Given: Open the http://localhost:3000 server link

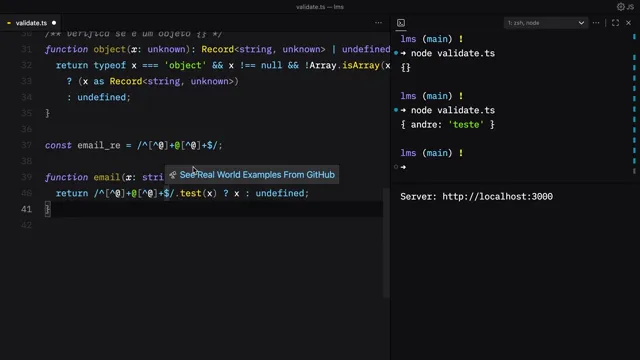Looking at the screenshot, I should (498, 197).
